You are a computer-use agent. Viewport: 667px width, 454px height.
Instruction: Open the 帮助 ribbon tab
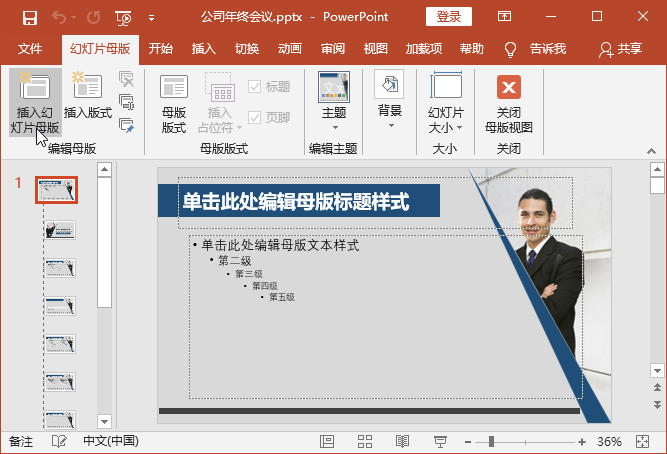(472, 49)
